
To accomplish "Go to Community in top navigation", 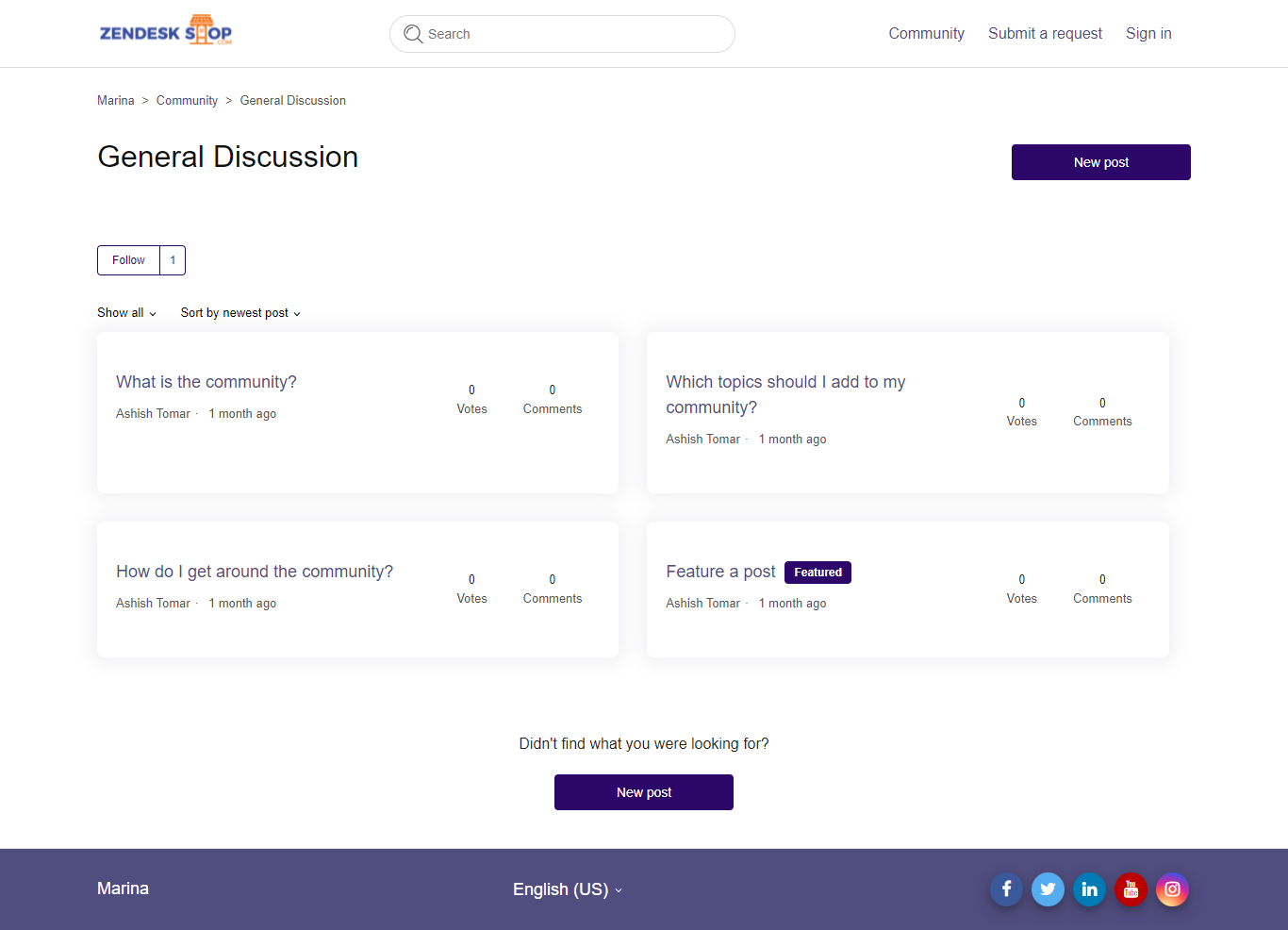I will click(x=926, y=34).
